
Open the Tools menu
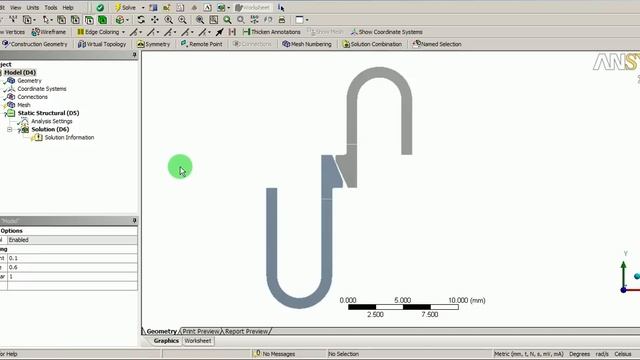(x=51, y=7)
